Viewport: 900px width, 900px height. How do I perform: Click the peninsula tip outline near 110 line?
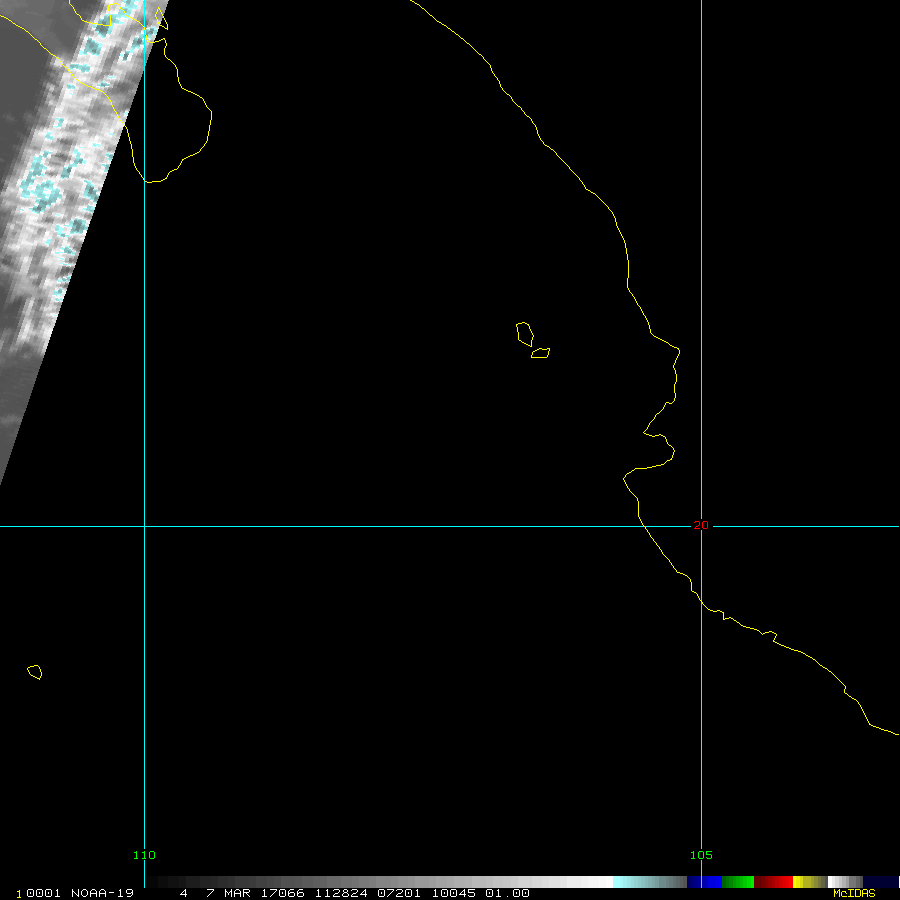150,180
